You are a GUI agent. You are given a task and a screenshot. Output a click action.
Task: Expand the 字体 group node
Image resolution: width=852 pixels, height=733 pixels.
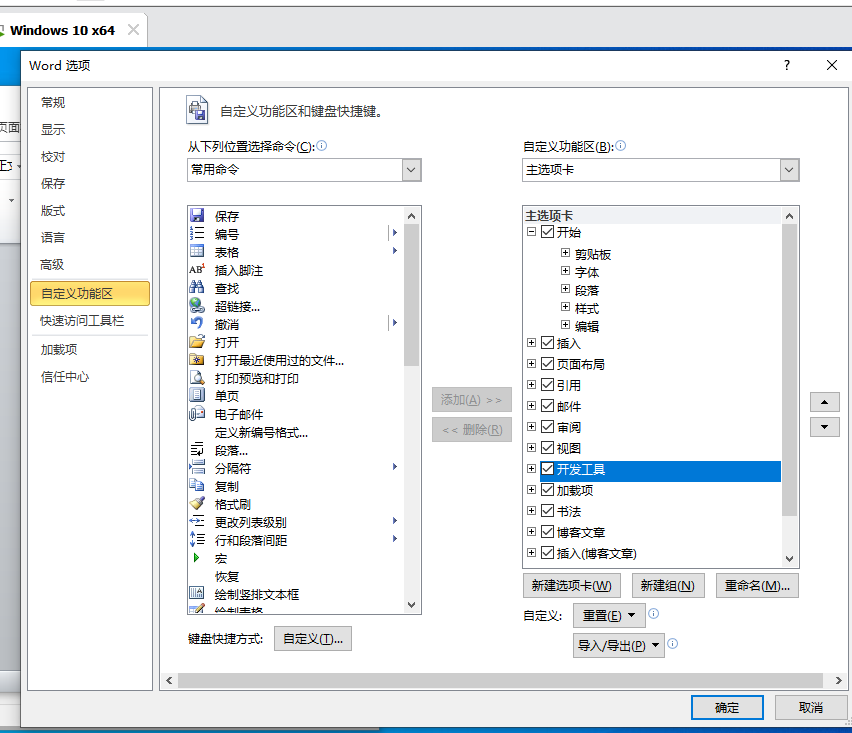click(565, 271)
